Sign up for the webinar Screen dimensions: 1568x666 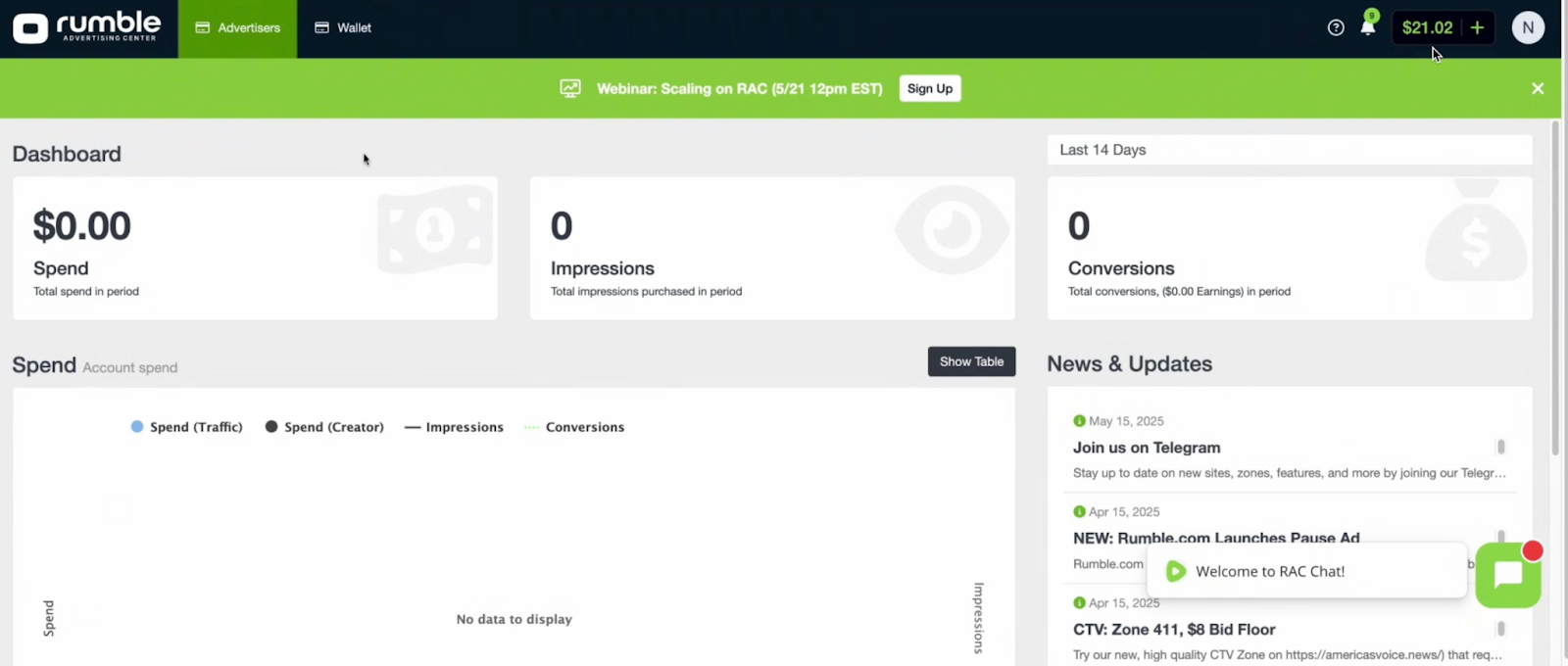[930, 88]
